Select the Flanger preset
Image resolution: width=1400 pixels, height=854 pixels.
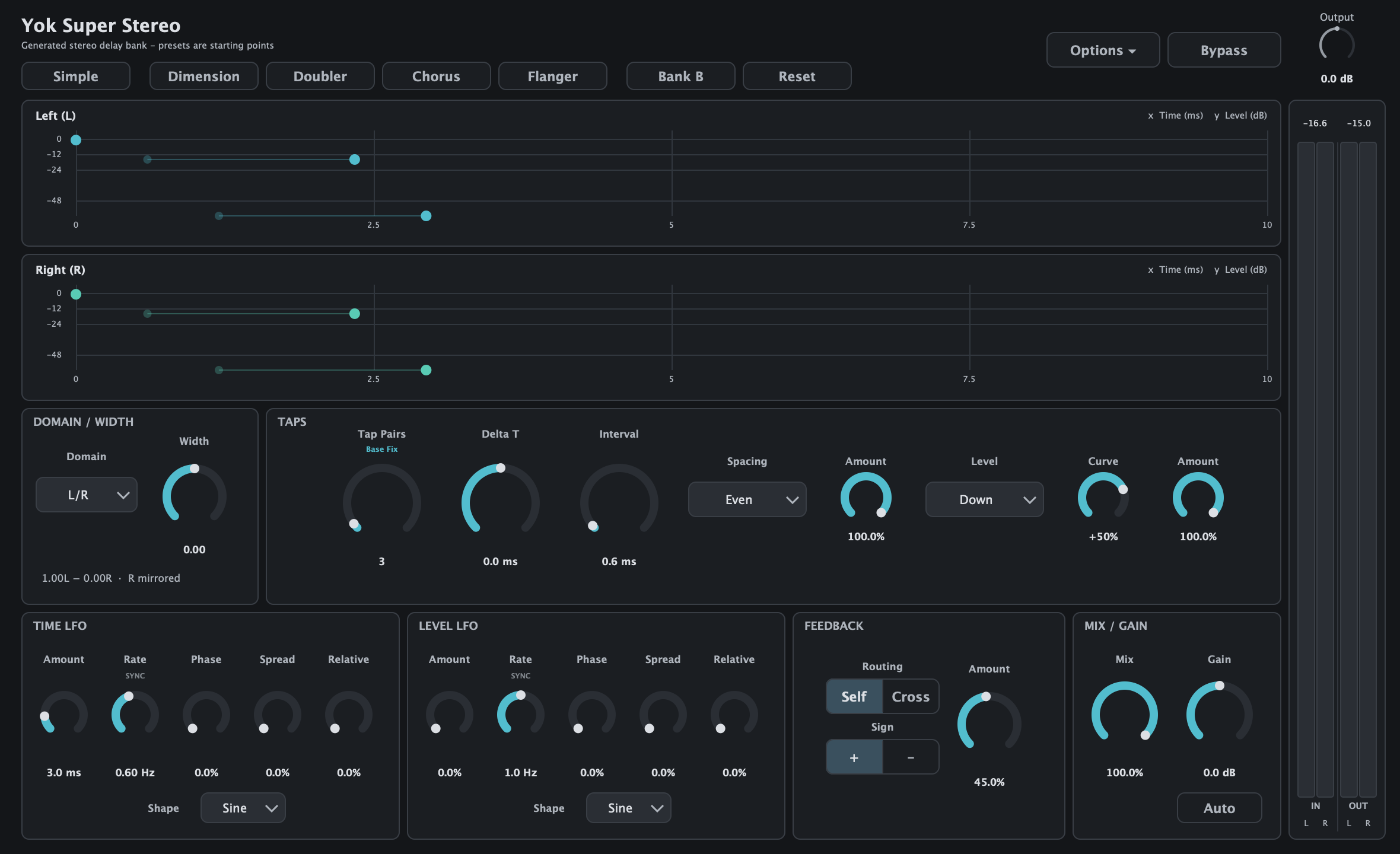(x=553, y=77)
